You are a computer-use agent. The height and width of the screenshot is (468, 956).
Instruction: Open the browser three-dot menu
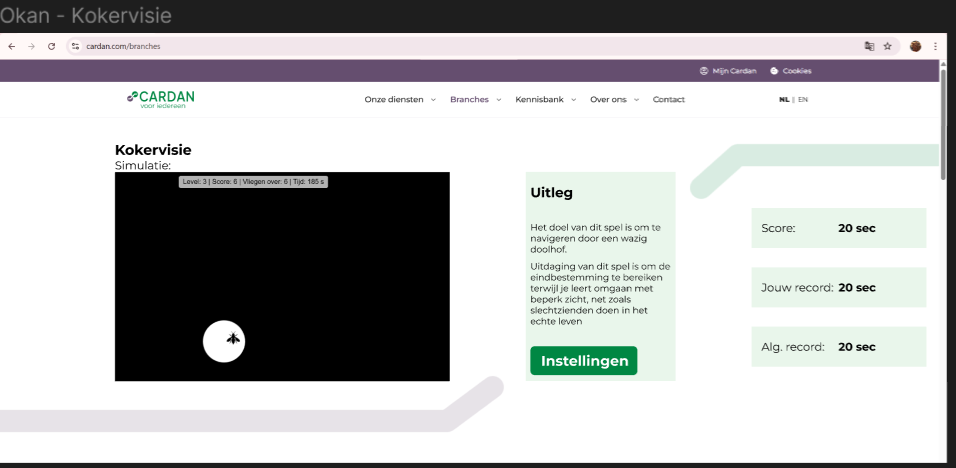pyautogui.click(x=936, y=46)
